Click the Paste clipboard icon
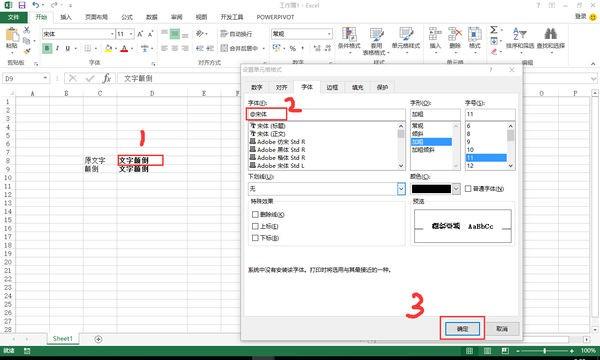The height and width of the screenshot is (360, 600). click(12, 35)
